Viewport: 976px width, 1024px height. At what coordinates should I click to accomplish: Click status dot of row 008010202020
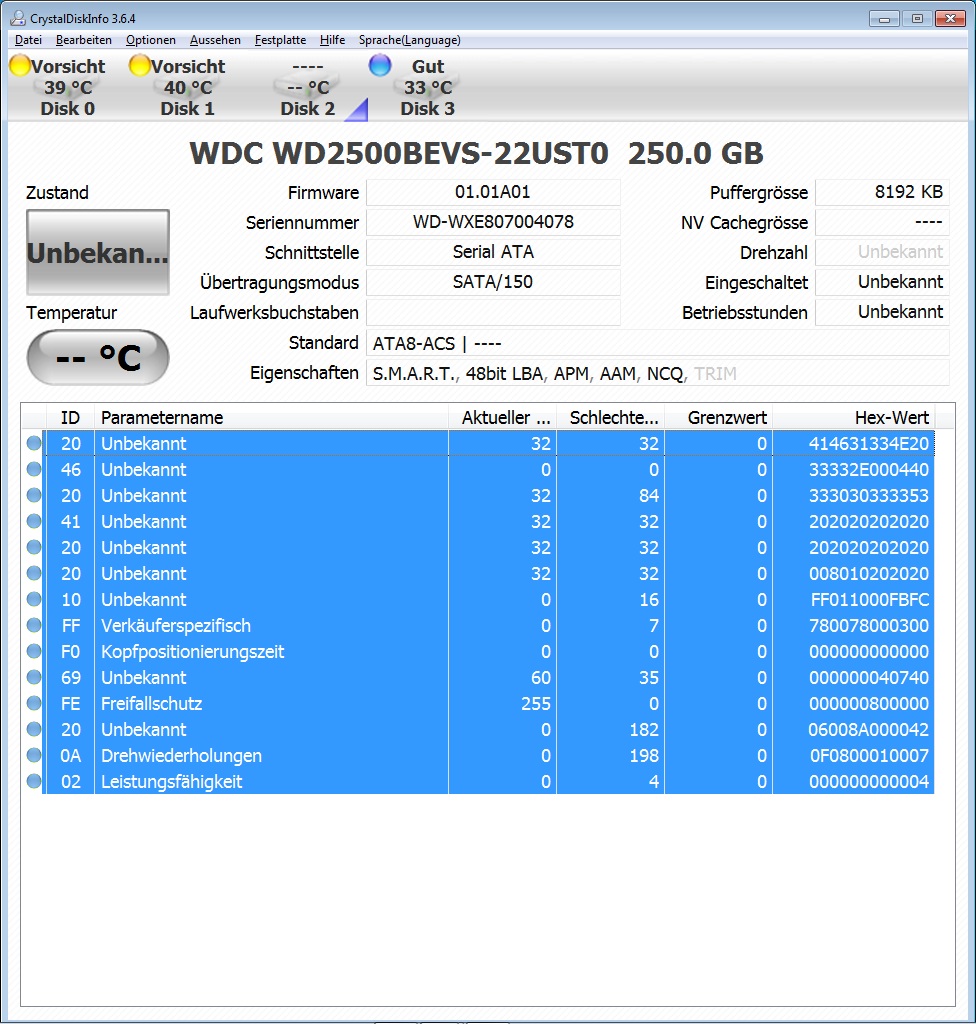click(34, 573)
